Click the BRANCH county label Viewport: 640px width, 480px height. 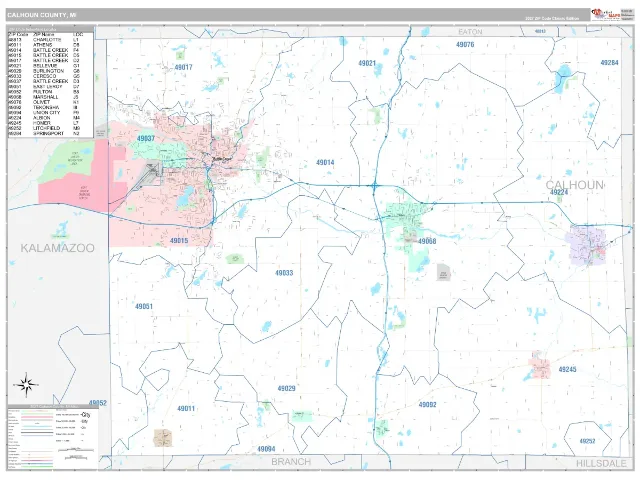click(x=291, y=462)
